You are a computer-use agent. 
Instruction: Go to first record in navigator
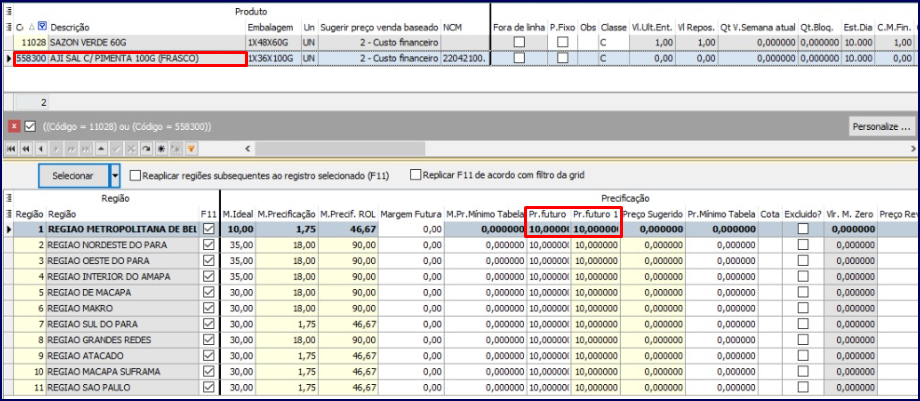click(x=11, y=149)
